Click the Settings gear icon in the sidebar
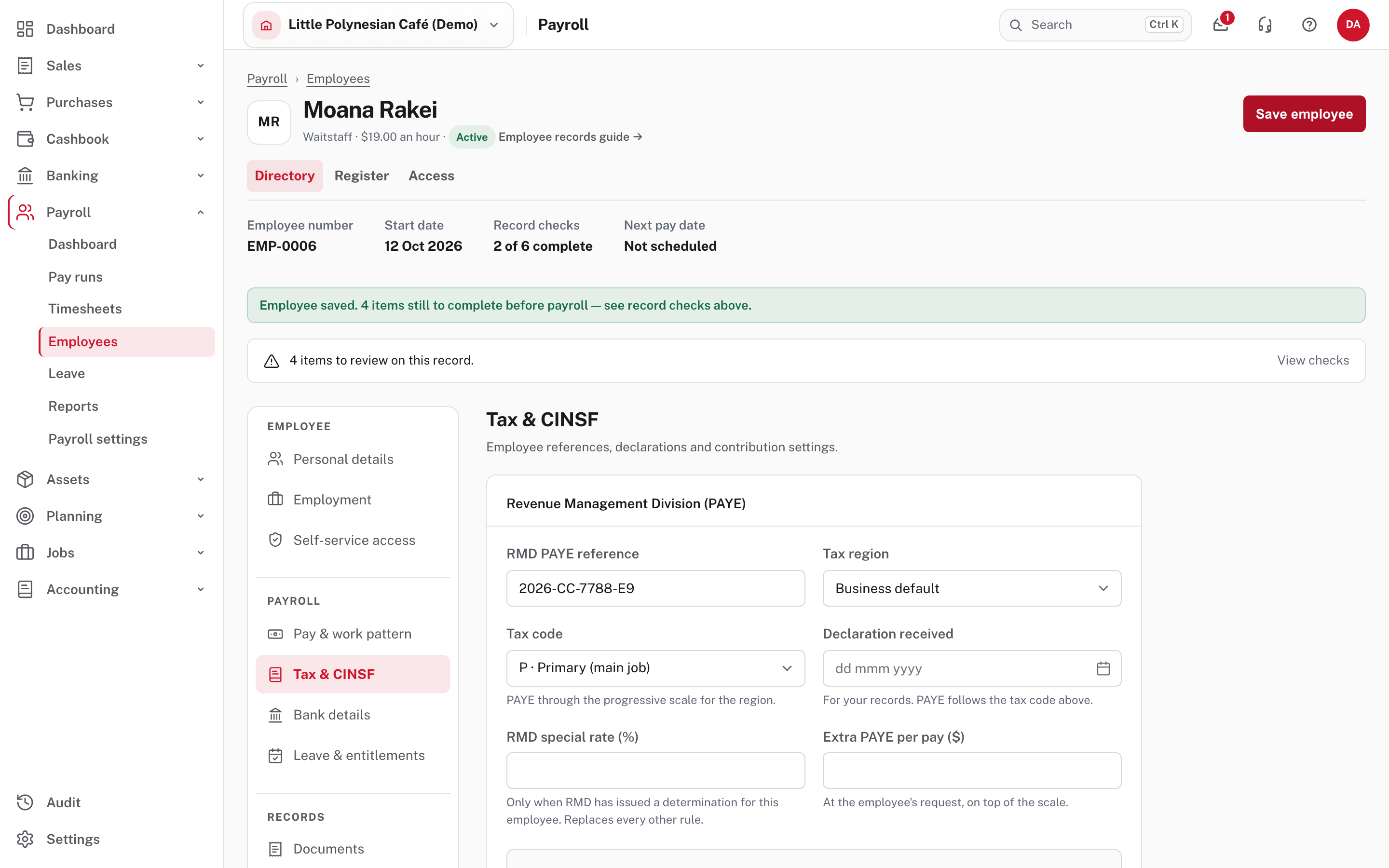The width and height of the screenshot is (1389, 868). pyautogui.click(x=25, y=839)
